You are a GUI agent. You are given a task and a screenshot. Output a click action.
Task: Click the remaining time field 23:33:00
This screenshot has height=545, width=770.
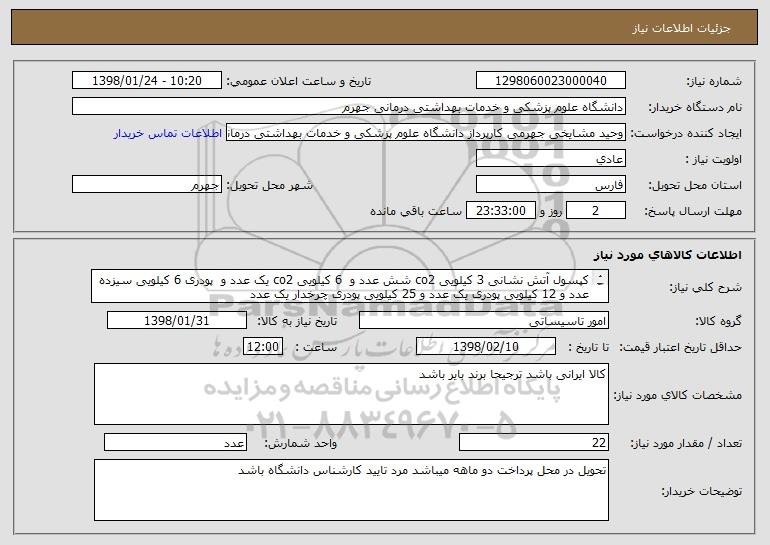500,211
